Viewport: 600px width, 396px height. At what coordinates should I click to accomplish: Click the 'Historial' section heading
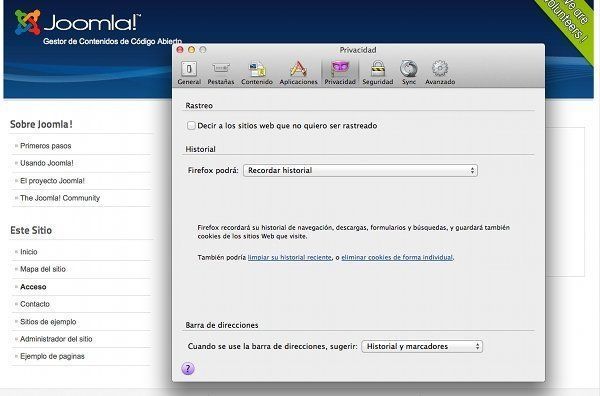coord(201,149)
